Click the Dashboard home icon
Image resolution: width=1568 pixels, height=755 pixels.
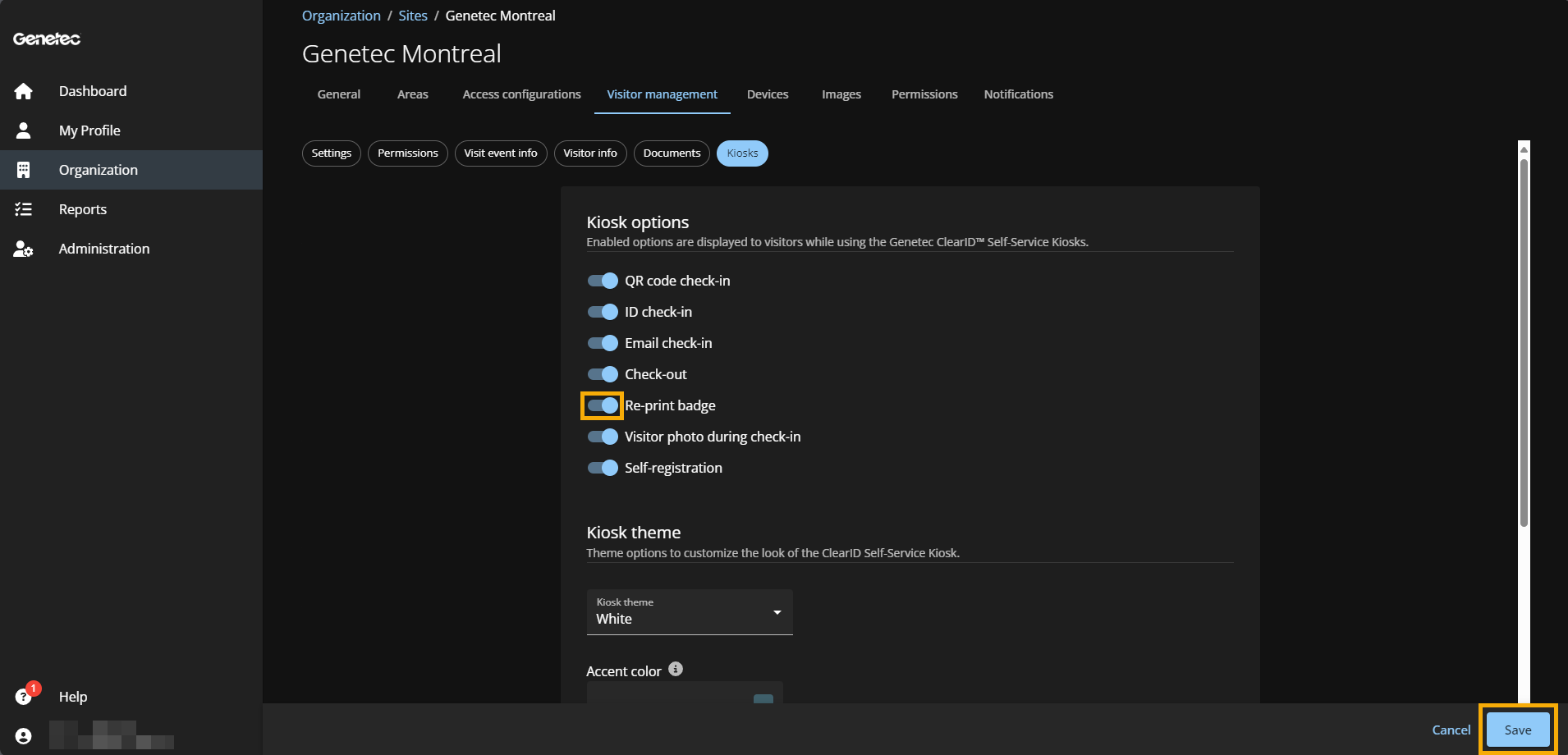point(24,91)
